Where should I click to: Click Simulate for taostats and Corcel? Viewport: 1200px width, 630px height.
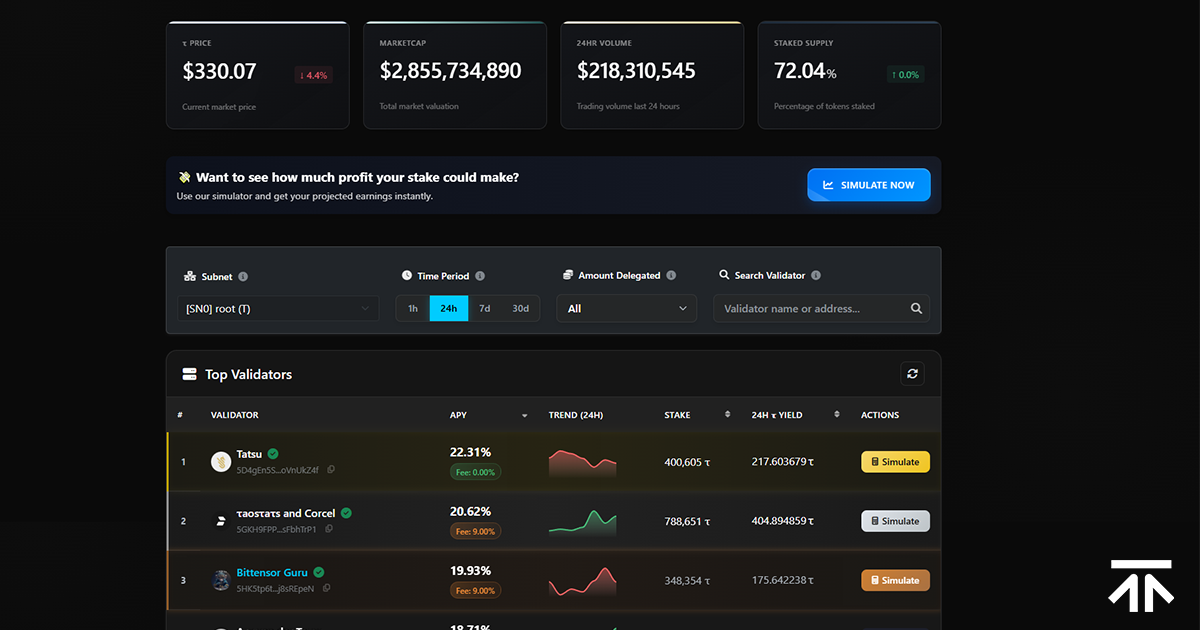point(896,521)
